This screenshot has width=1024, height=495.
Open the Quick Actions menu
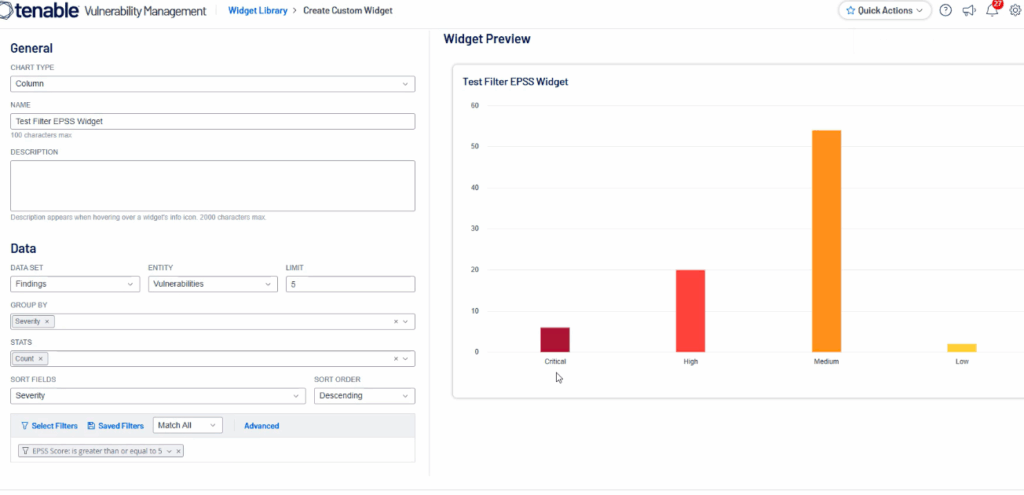pos(884,11)
